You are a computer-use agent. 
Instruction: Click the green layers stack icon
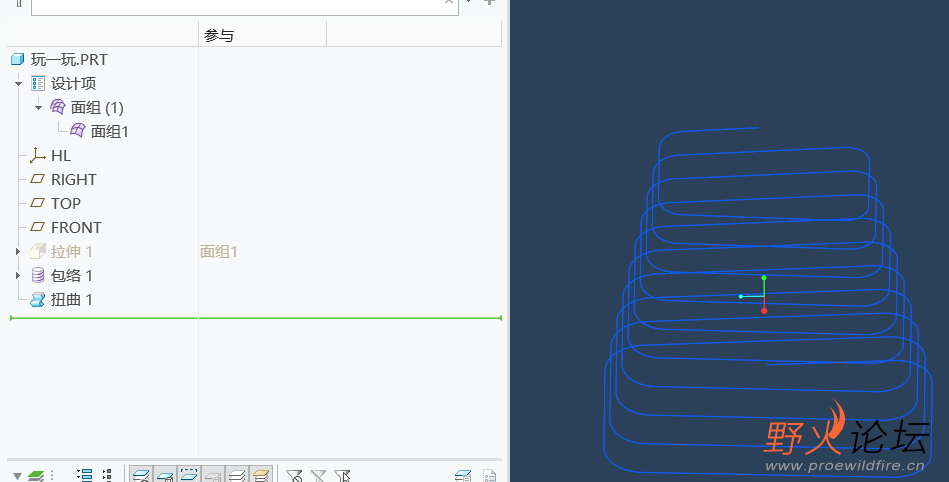(36, 476)
